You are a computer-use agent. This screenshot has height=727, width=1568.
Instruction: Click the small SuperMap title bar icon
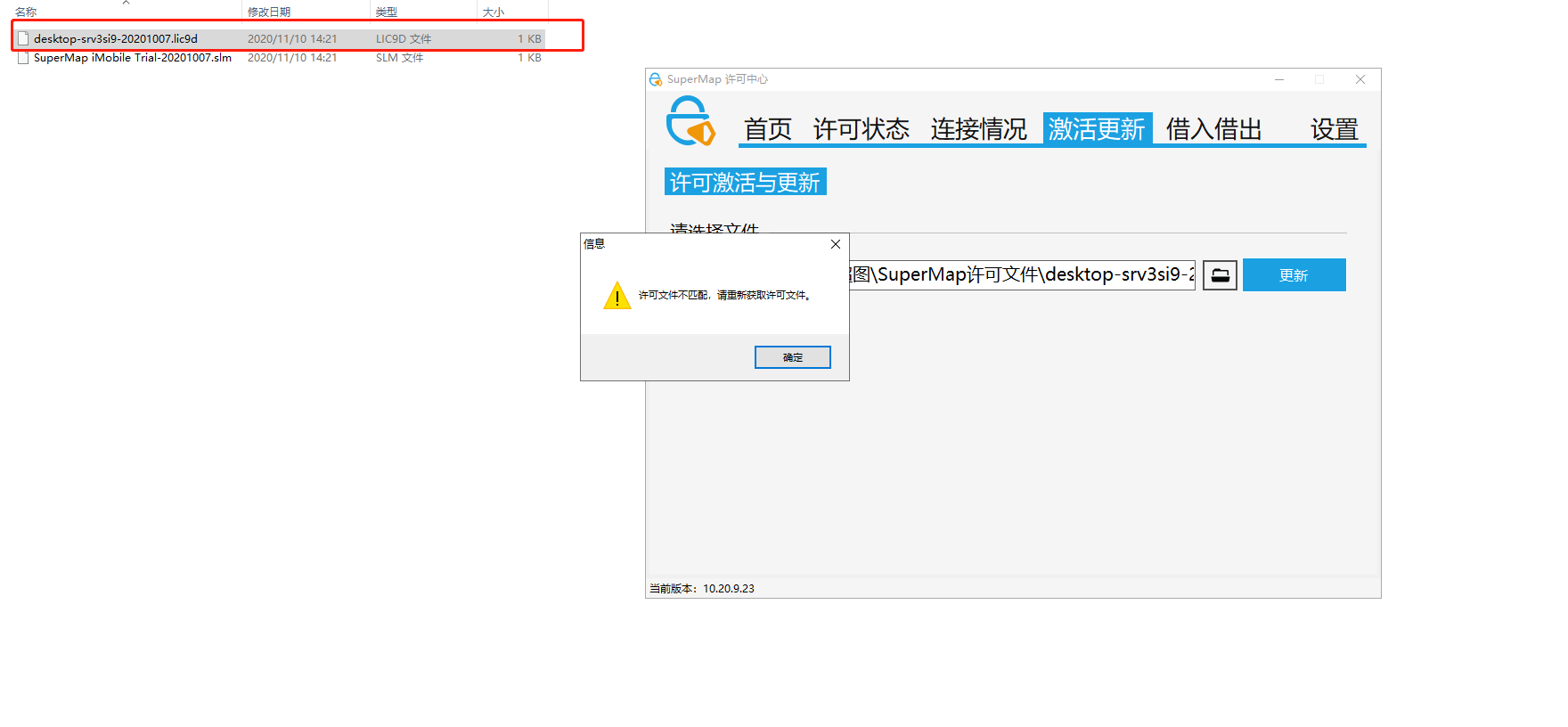point(656,79)
